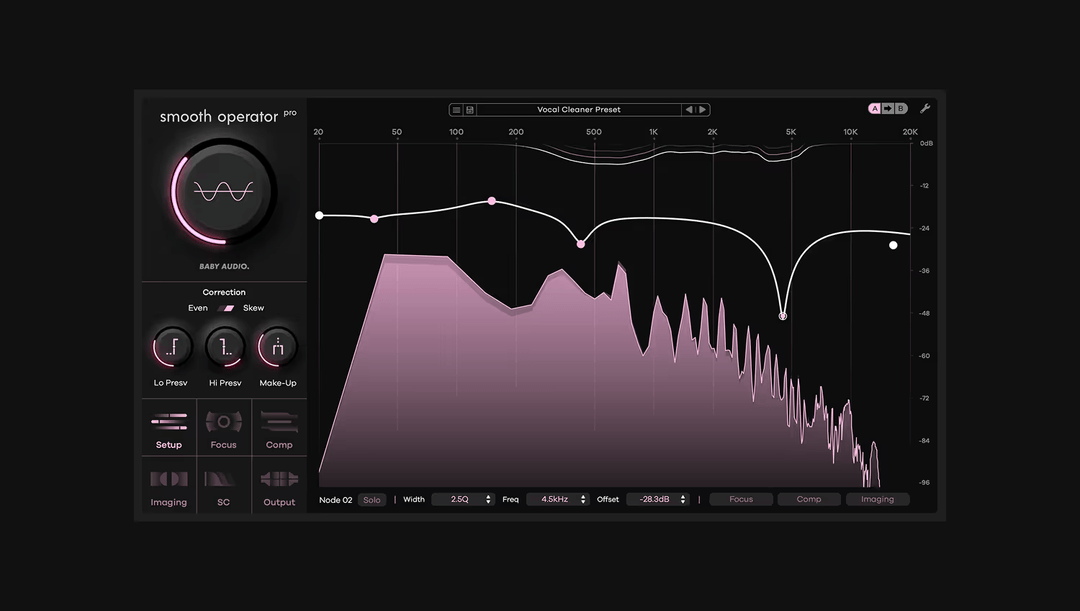Select the A preset state
1080x611 pixels.
(874, 108)
